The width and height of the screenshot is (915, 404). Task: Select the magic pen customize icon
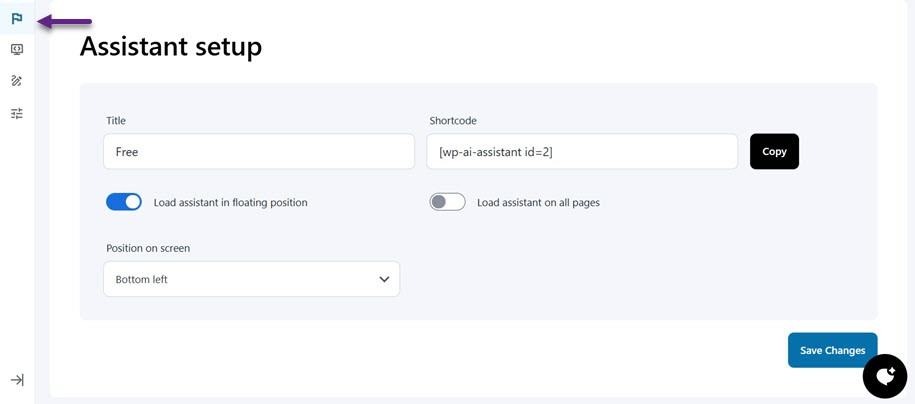coord(17,81)
